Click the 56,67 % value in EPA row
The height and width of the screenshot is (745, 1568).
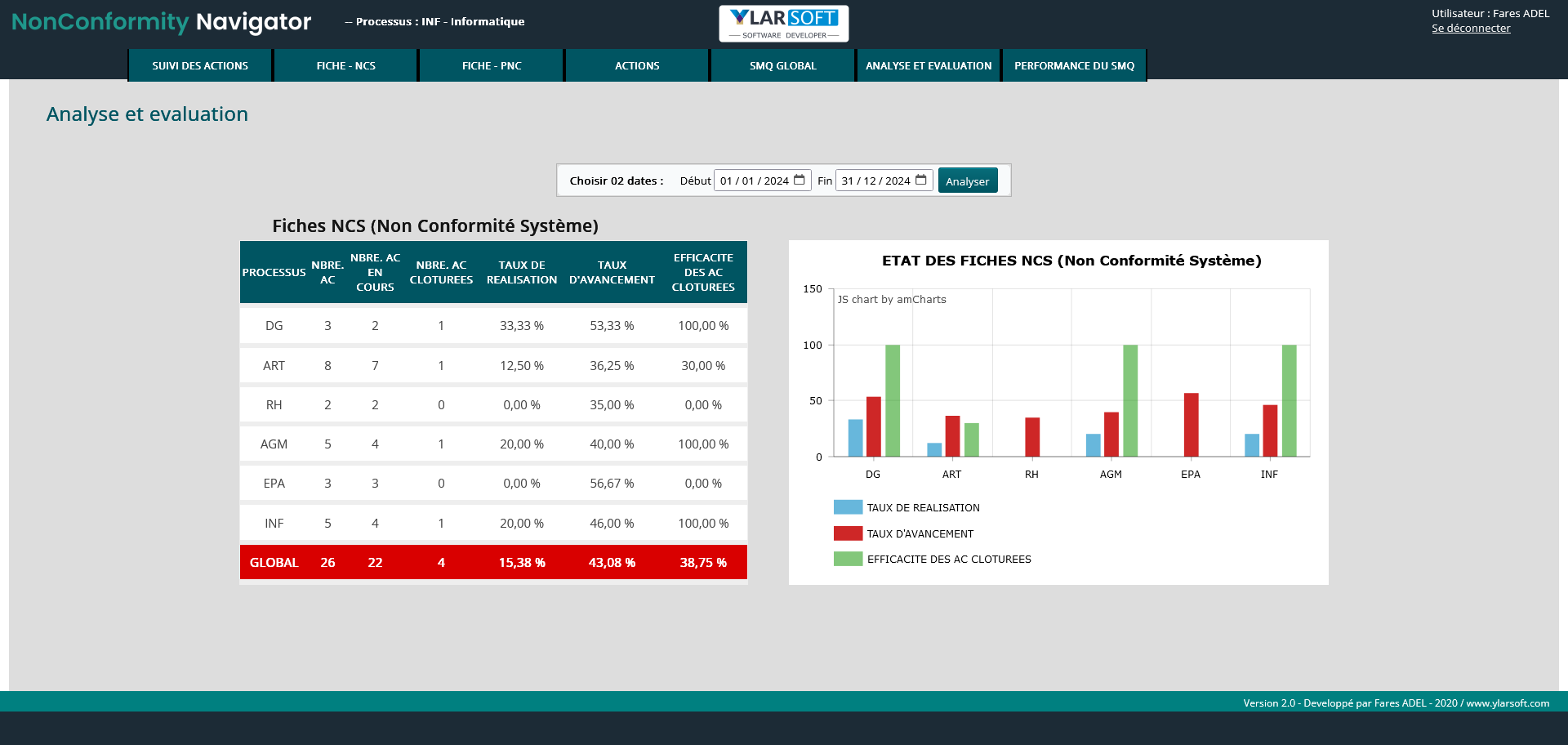(x=612, y=484)
